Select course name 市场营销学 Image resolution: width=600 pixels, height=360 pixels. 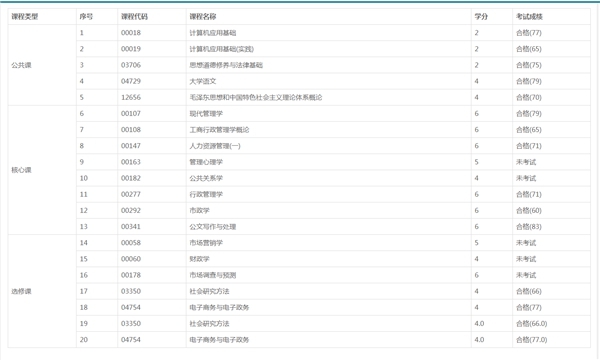(206, 243)
